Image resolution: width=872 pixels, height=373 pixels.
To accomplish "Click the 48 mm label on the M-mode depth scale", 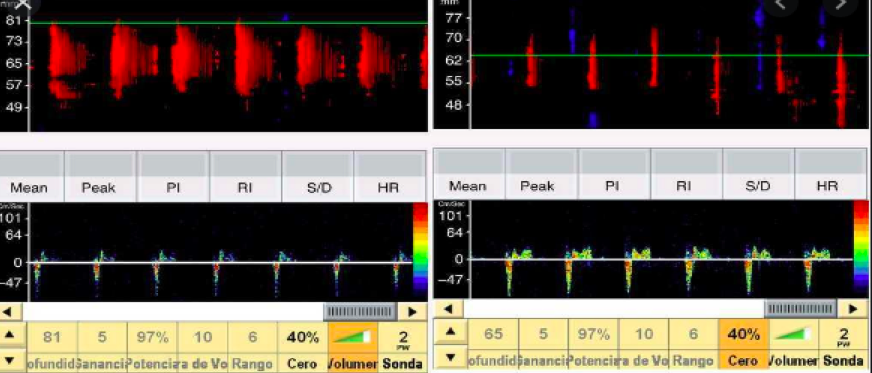I will (455, 105).
